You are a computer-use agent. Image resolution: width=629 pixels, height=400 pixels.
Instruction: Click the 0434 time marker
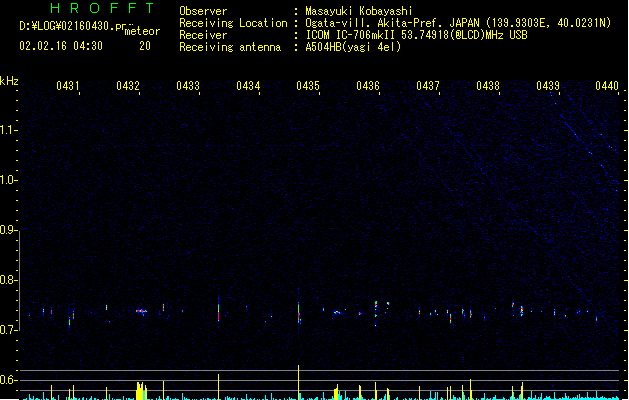248,86
